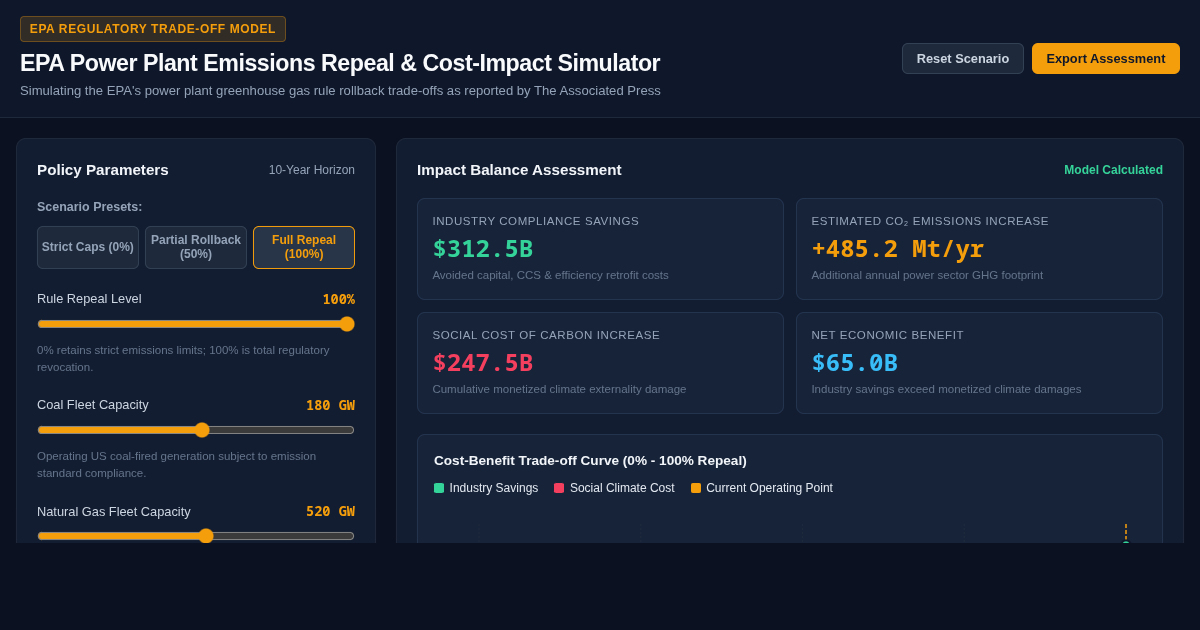Click the Export Assessment button

point(1105,58)
